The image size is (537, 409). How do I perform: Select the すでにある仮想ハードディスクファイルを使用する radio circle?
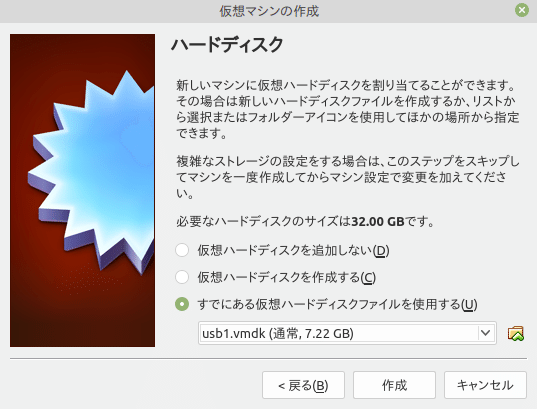coord(182,304)
